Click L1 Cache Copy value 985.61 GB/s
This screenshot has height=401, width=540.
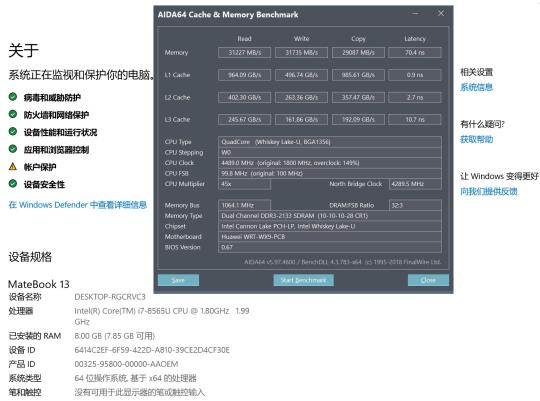tap(358, 75)
